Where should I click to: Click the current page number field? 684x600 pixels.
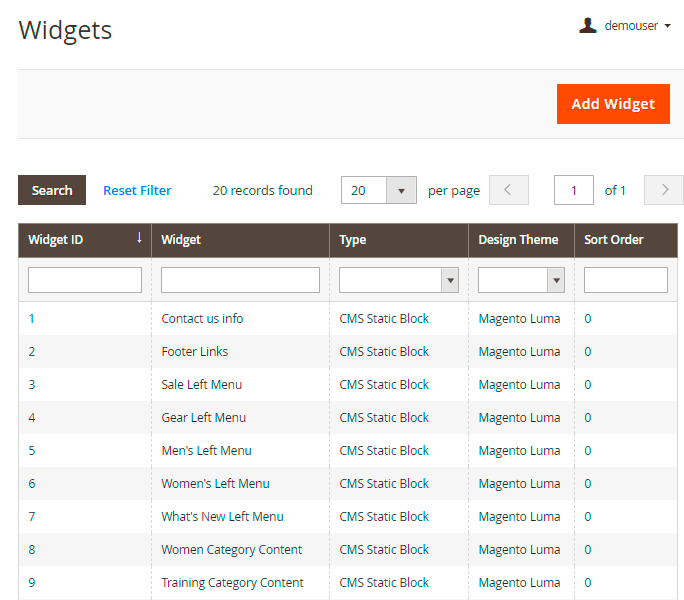574,190
